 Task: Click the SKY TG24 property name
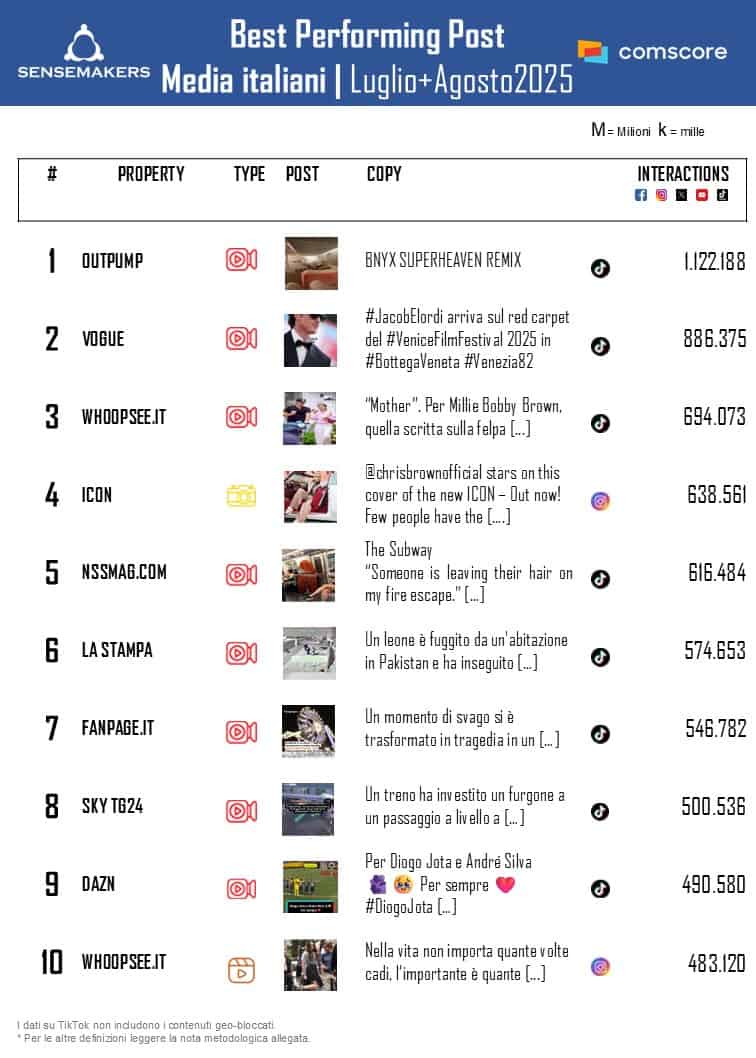[x=112, y=806]
